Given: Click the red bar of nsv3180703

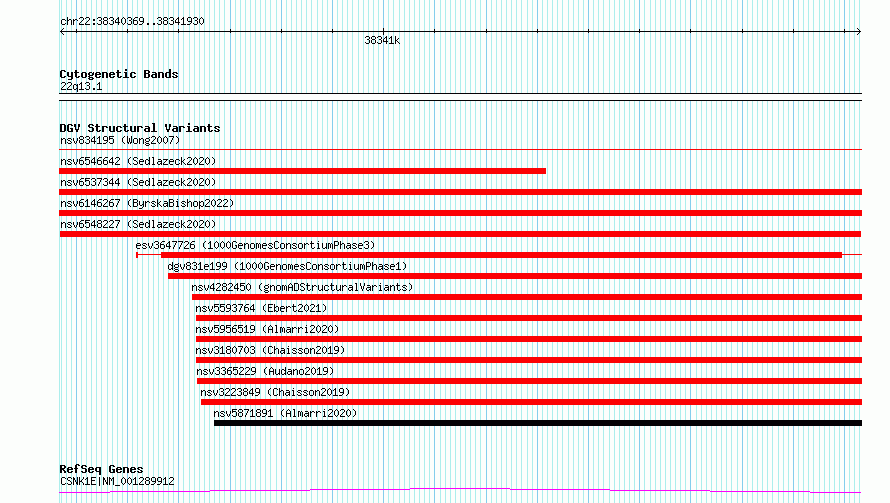Looking at the screenshot, I should (529, 360).
